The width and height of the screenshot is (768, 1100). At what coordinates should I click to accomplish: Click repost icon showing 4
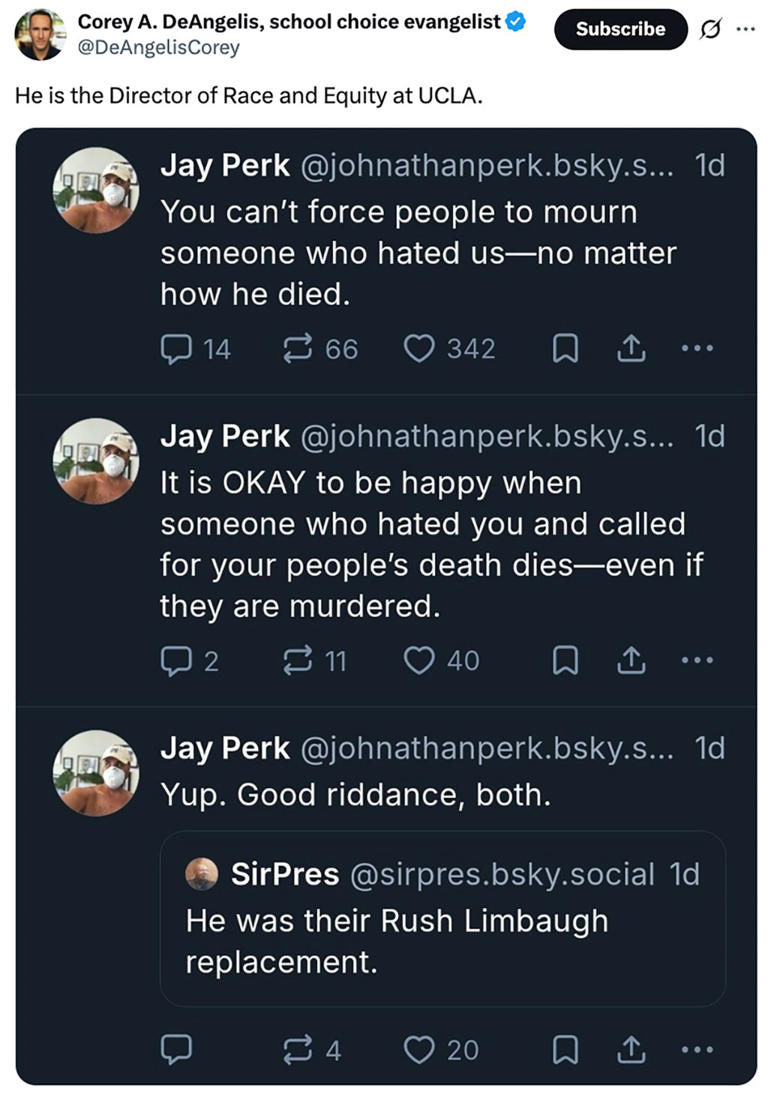[298, 1050]
